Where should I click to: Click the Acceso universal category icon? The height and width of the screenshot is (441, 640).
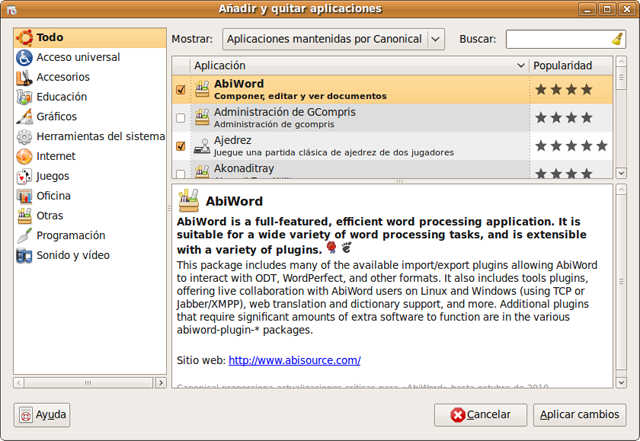pyautogui.click(x=25, y=57)
